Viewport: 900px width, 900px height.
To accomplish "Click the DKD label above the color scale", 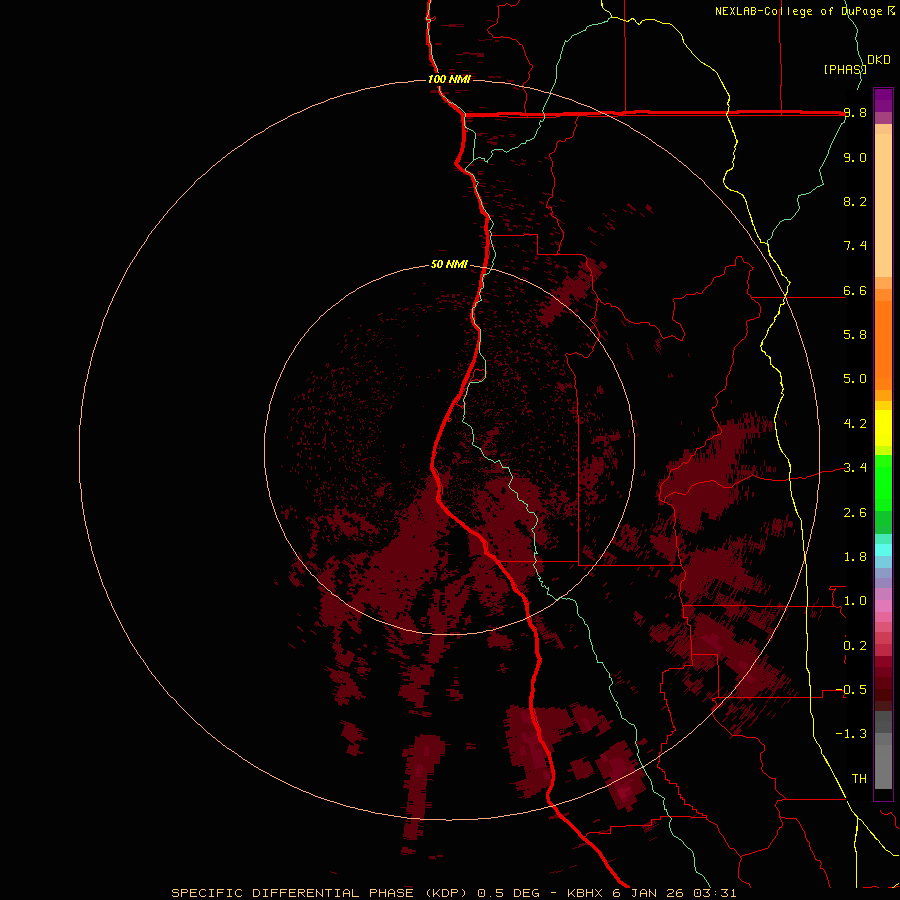I will 879,60.
